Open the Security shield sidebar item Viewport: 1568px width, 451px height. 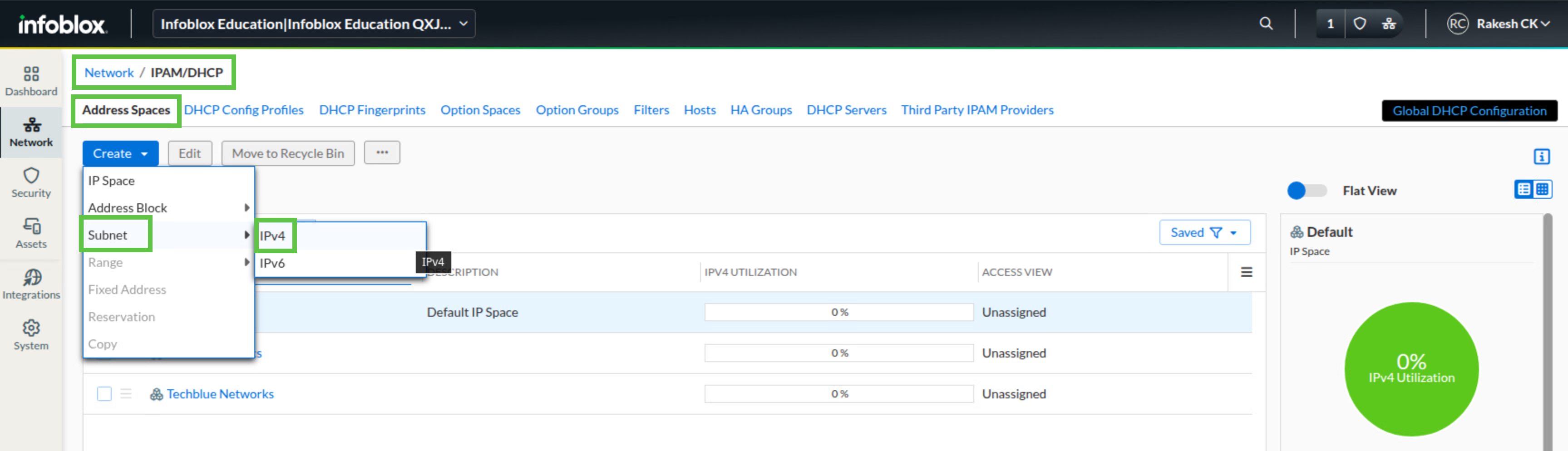[x=31, y=183]
